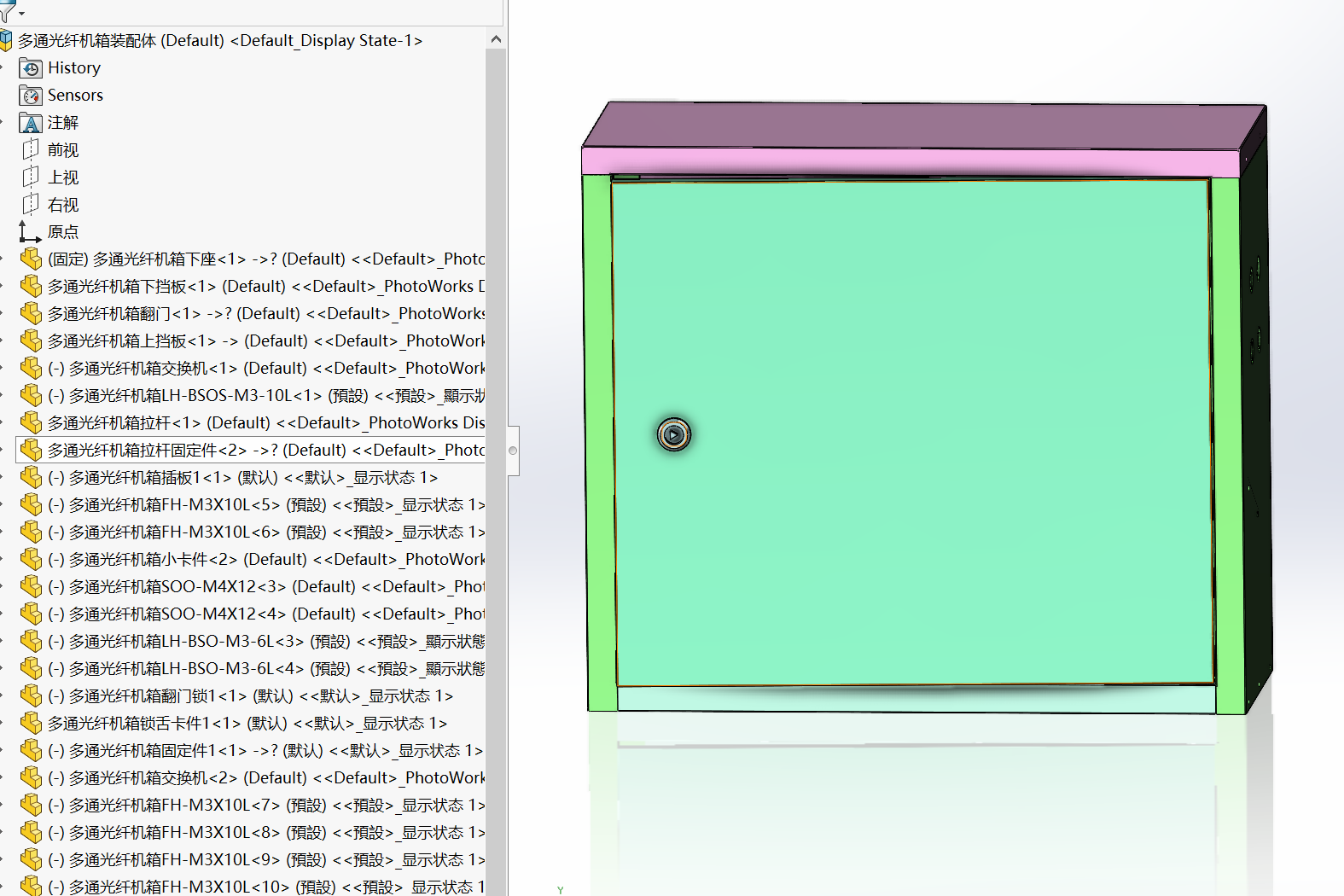Select the 右视 right plane icon
Screen dimensions: 1344x896
(31, 205)
